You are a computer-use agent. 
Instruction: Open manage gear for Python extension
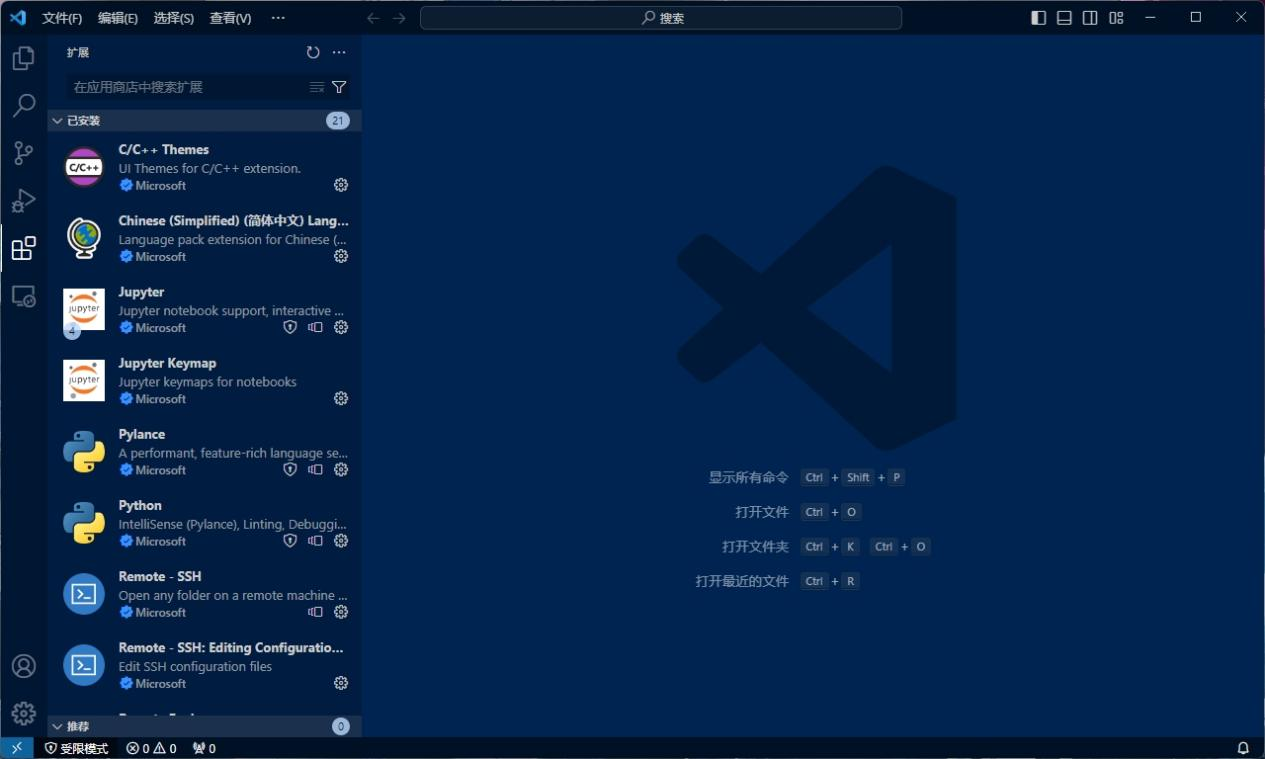pos(341,541)
